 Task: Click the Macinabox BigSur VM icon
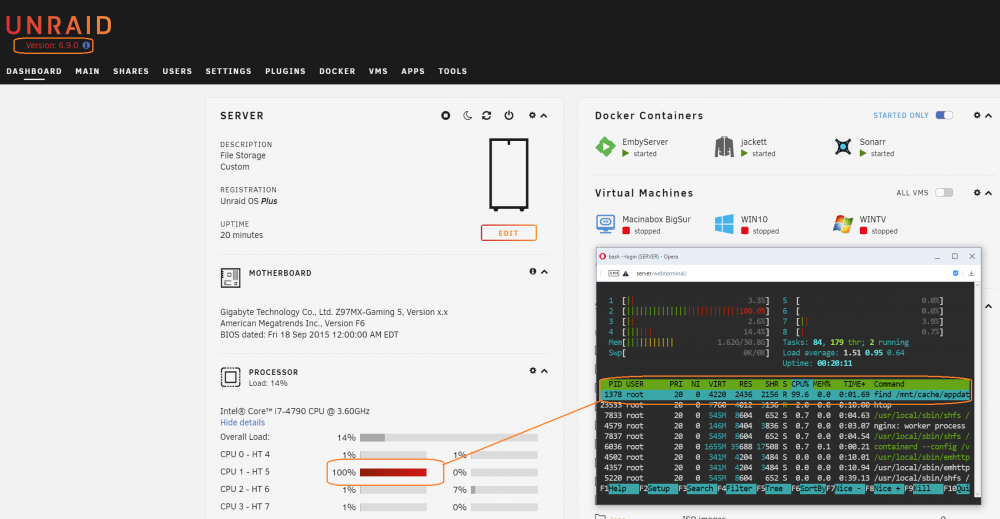[x=605, y=224]
